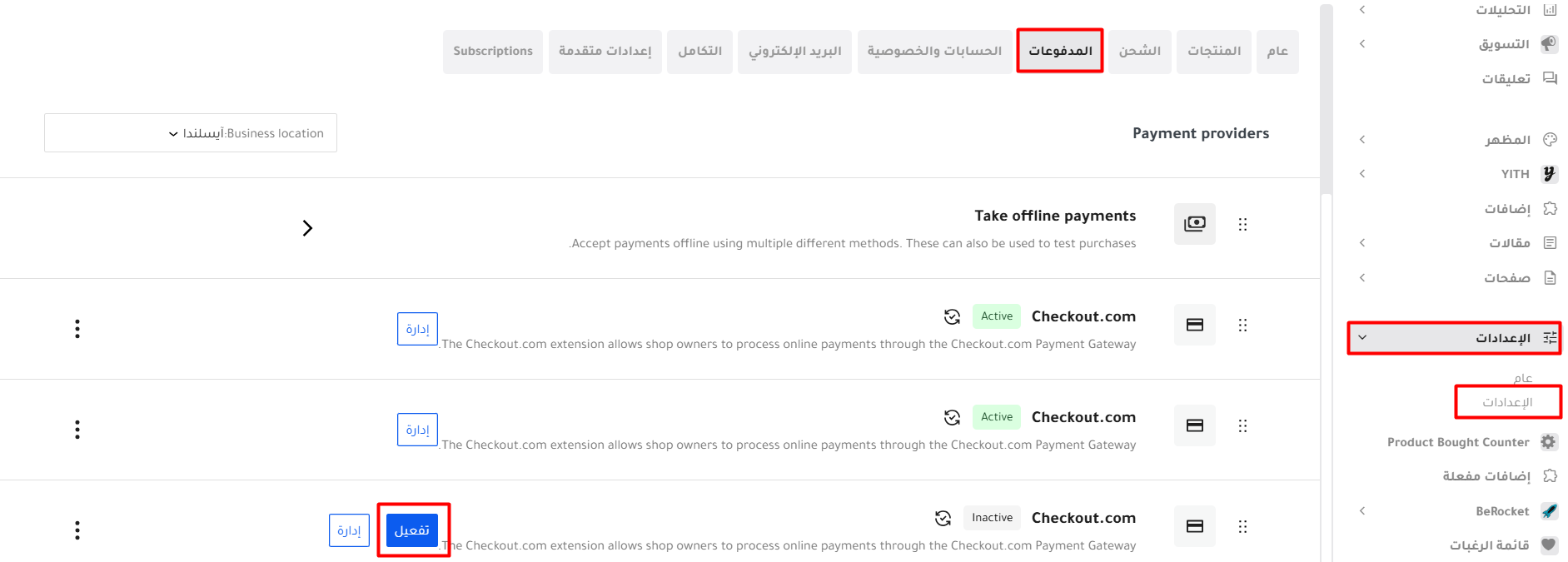Viewport: 1568px width, 562px height.
Task: Click the YITH logo icon in sidebar
Action: coord(1549,174)
